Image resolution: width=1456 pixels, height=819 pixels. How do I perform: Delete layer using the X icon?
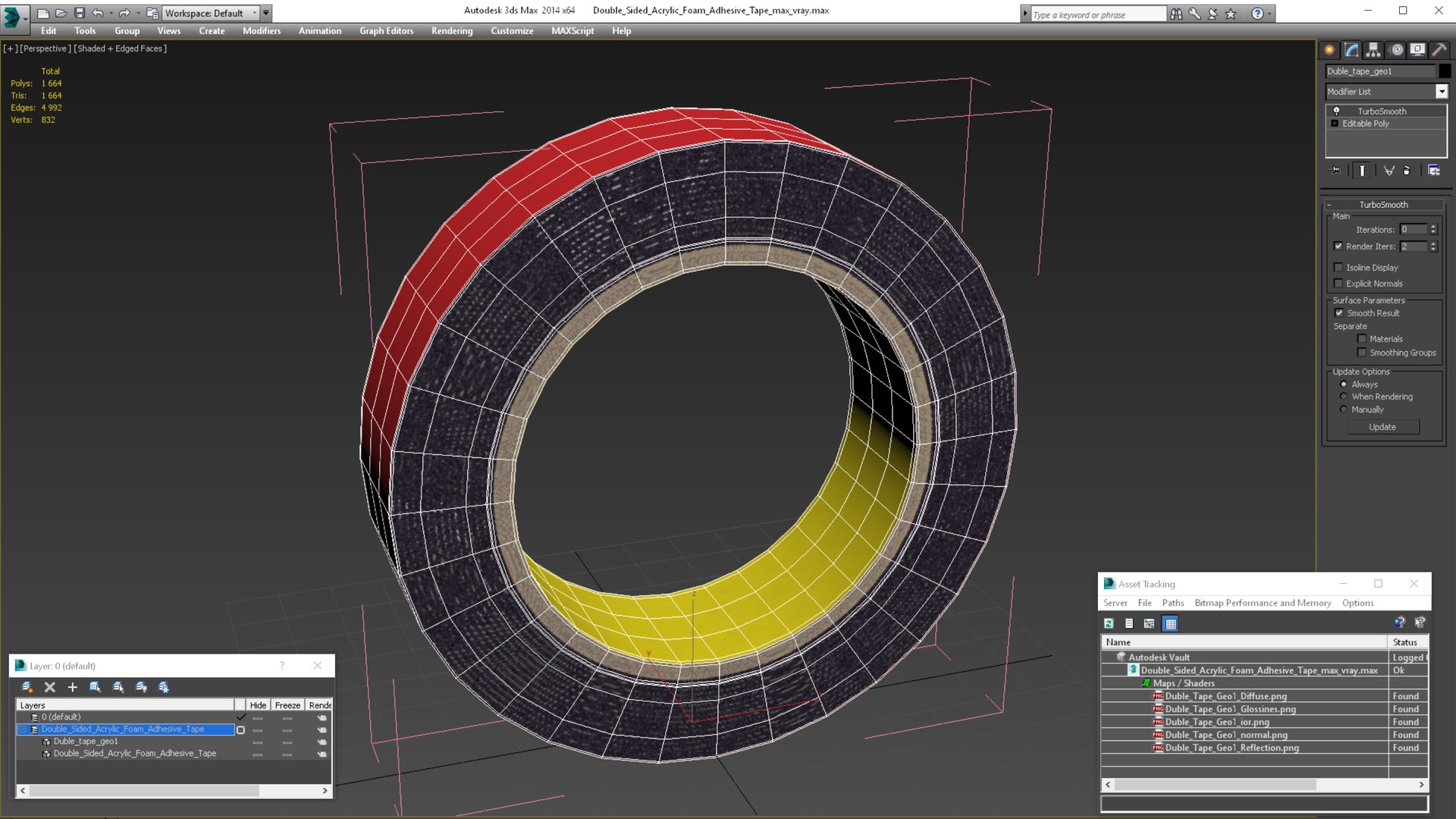coord(50,687)
